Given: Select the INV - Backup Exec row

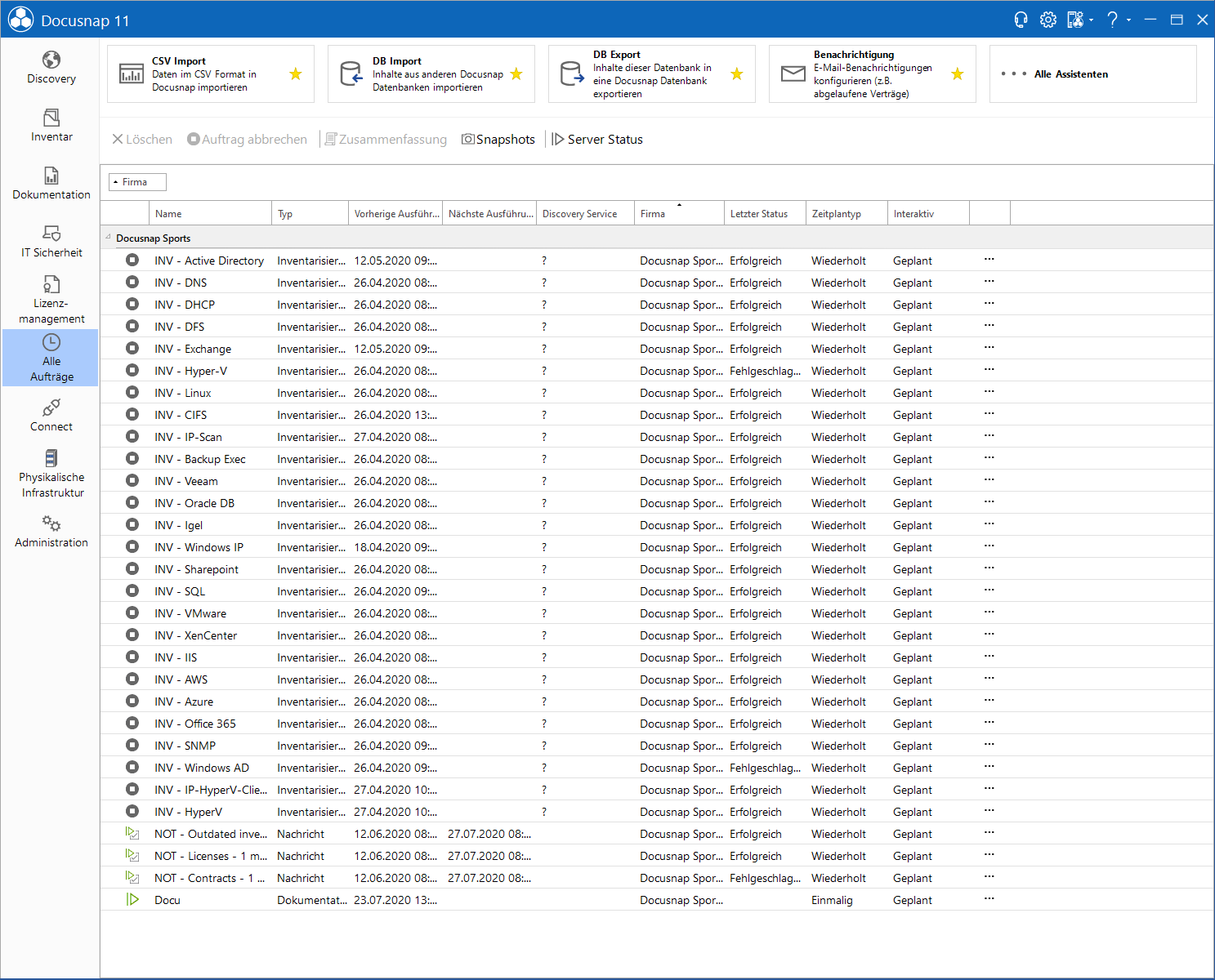Looking at the screenshot, I should (x=657, y=459).
